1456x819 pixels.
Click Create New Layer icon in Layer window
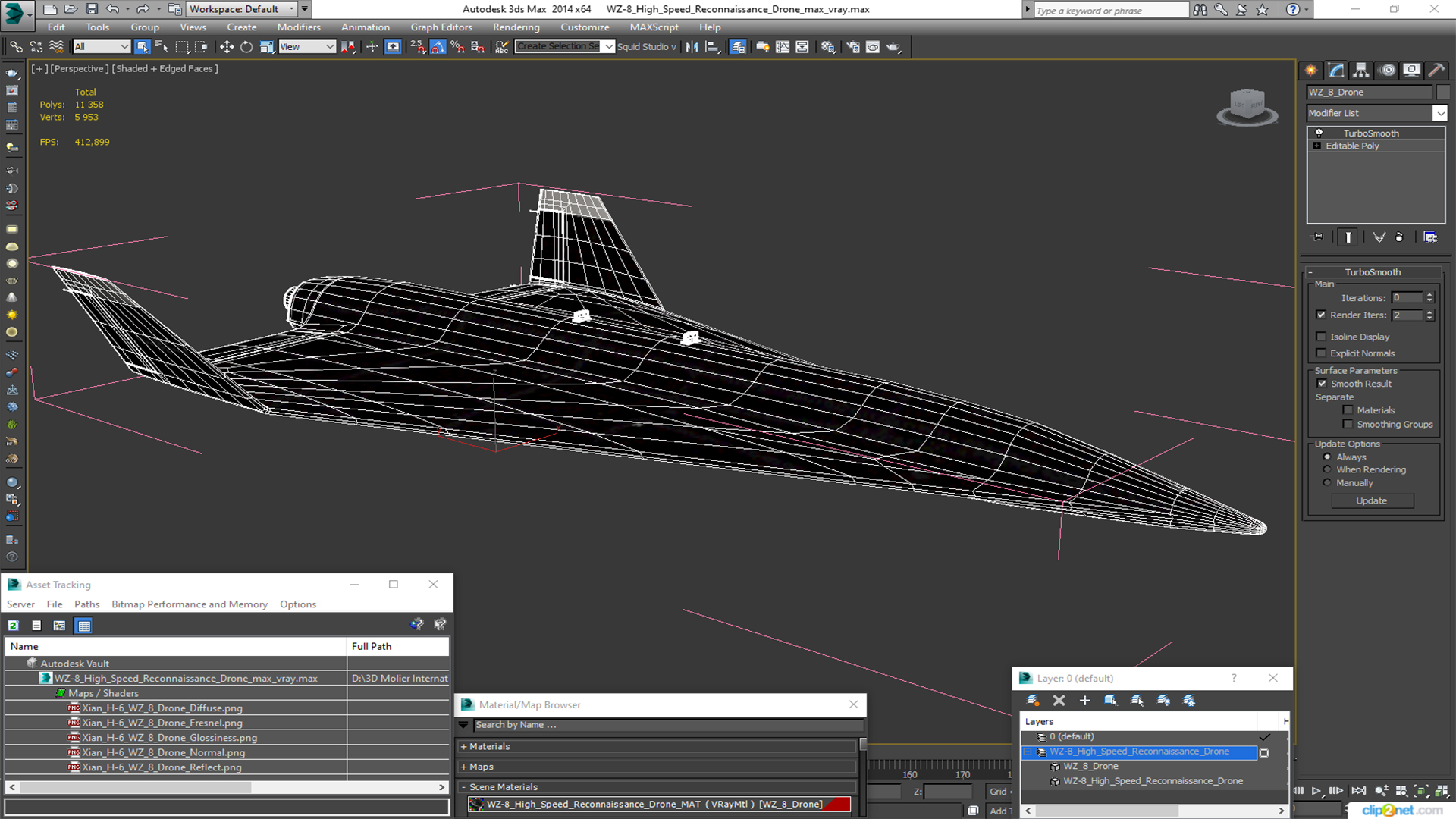(1033, 701)
